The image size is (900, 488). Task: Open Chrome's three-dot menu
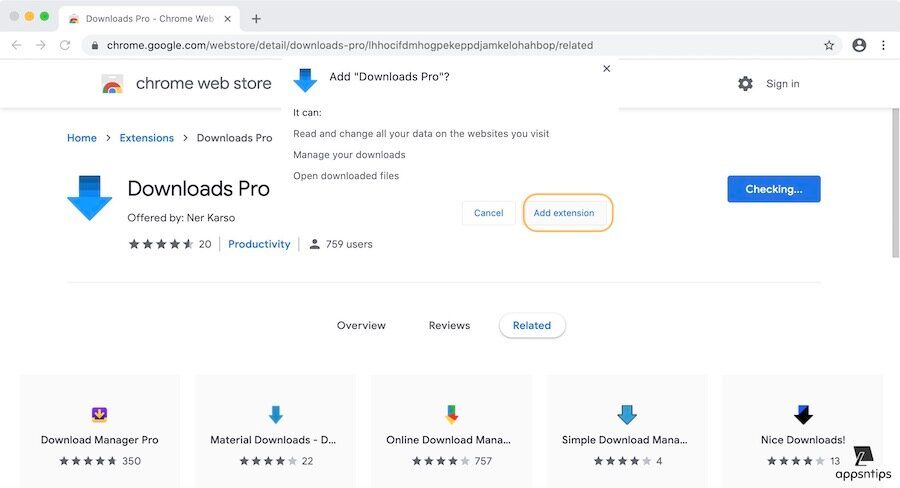click(x=883, y=45)
